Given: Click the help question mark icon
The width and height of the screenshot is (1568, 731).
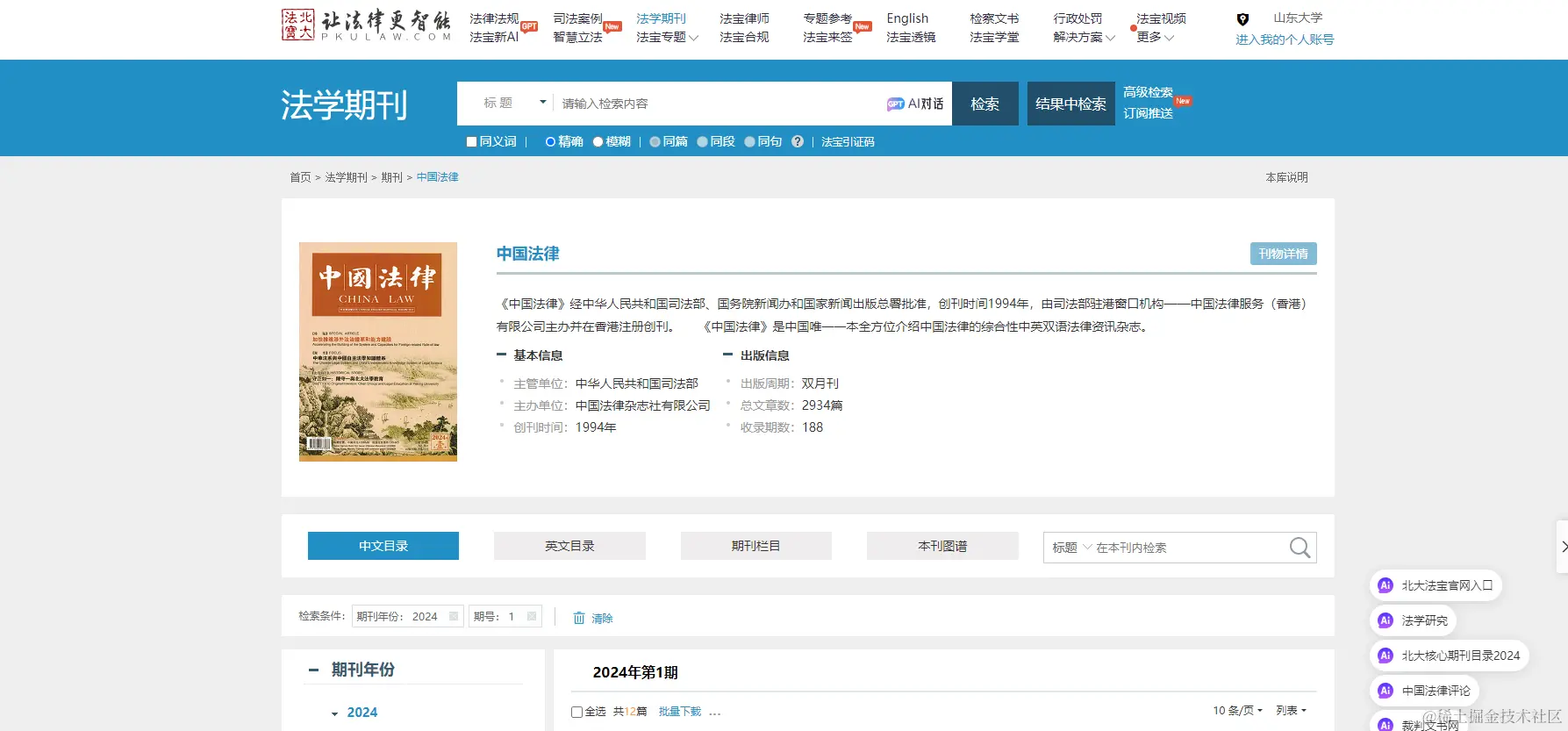Looking at the screenshot, I should click(x=798, y=141).
